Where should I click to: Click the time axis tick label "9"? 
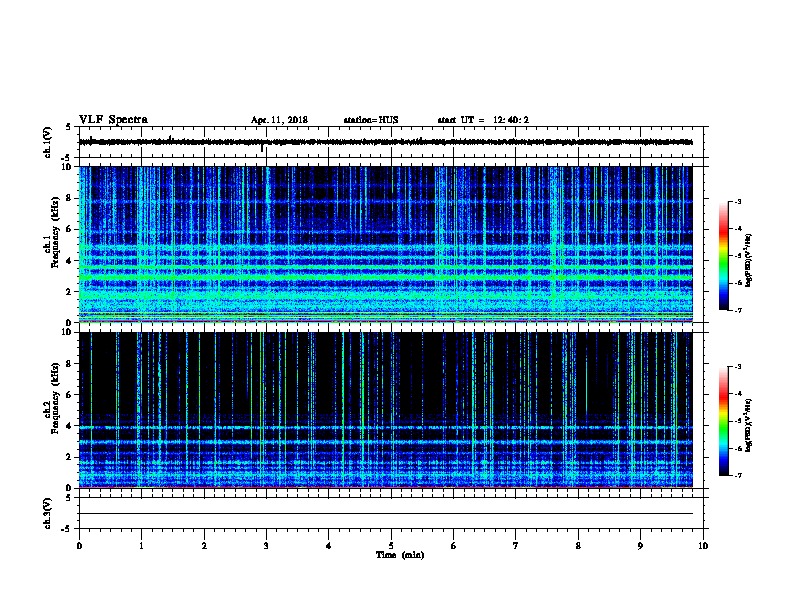pyautogui.click(x=640, y=546)
